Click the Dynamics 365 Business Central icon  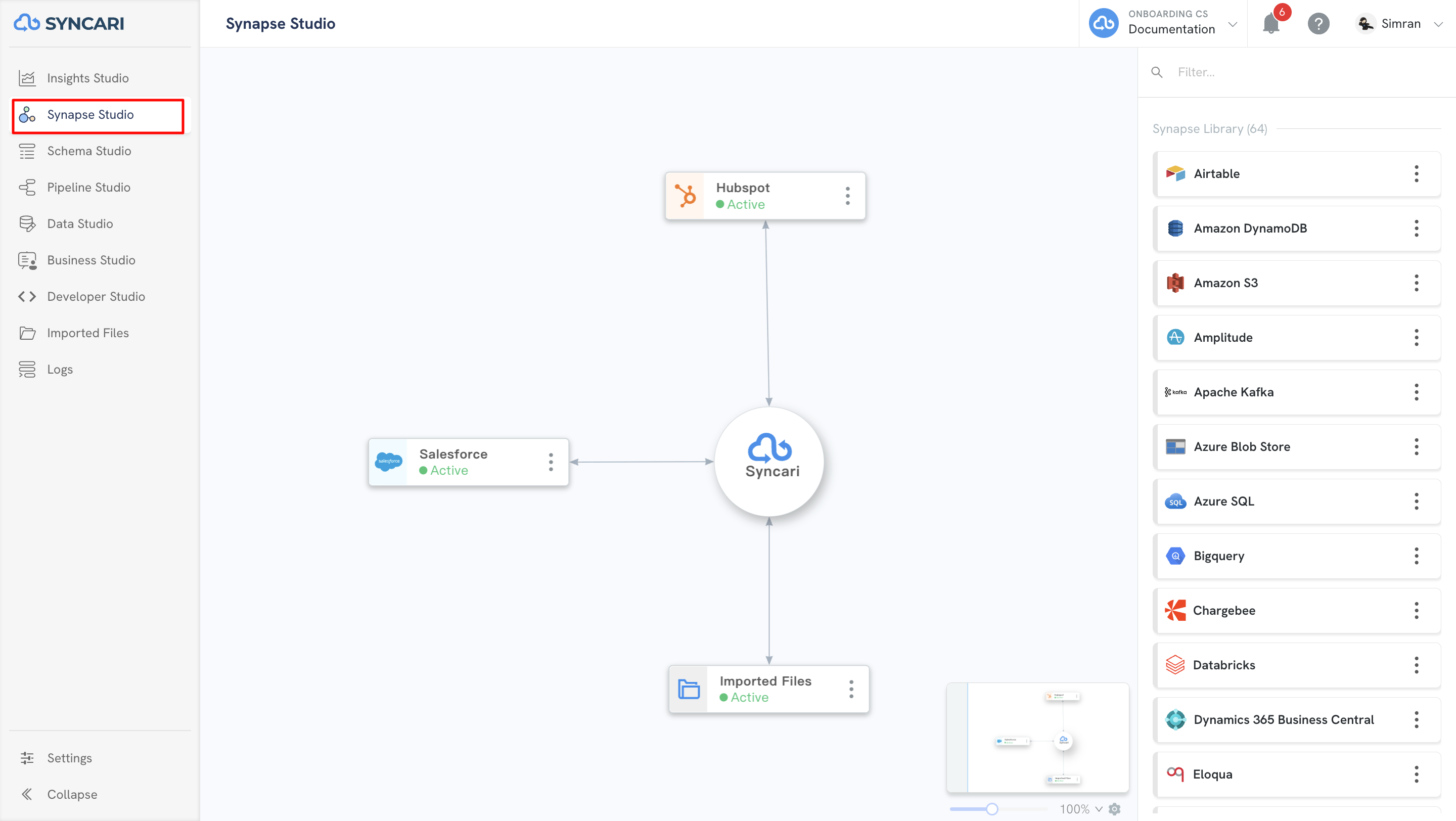pos(1175,719)
